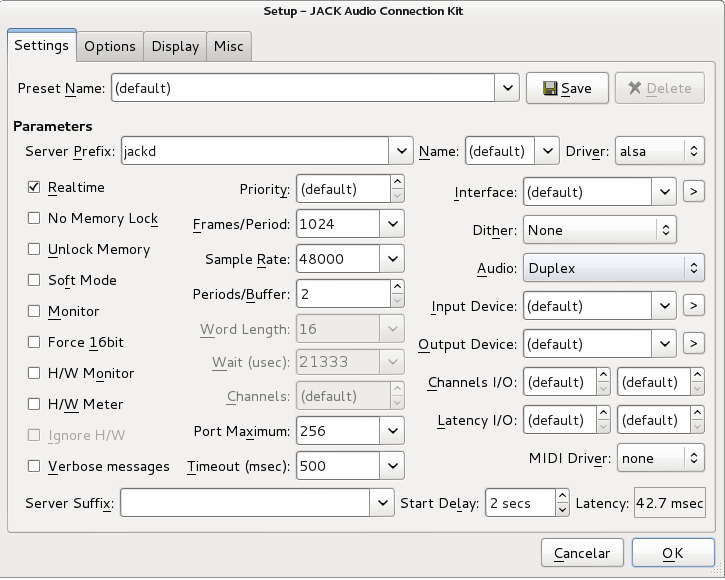725x580 pixels.
Task: Open the Driver alsa selector
Action: (660, 151)
